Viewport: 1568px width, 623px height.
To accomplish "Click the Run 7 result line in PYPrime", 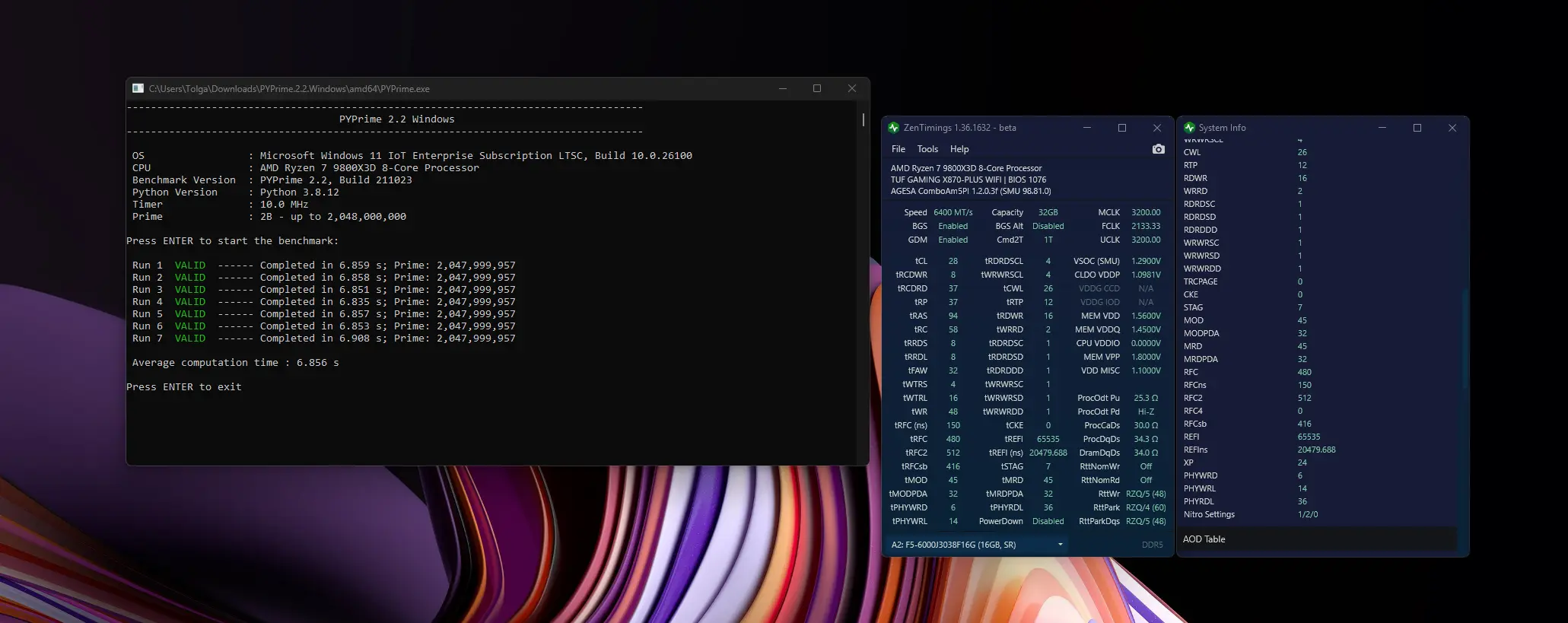I will click(x=324, y=339).
